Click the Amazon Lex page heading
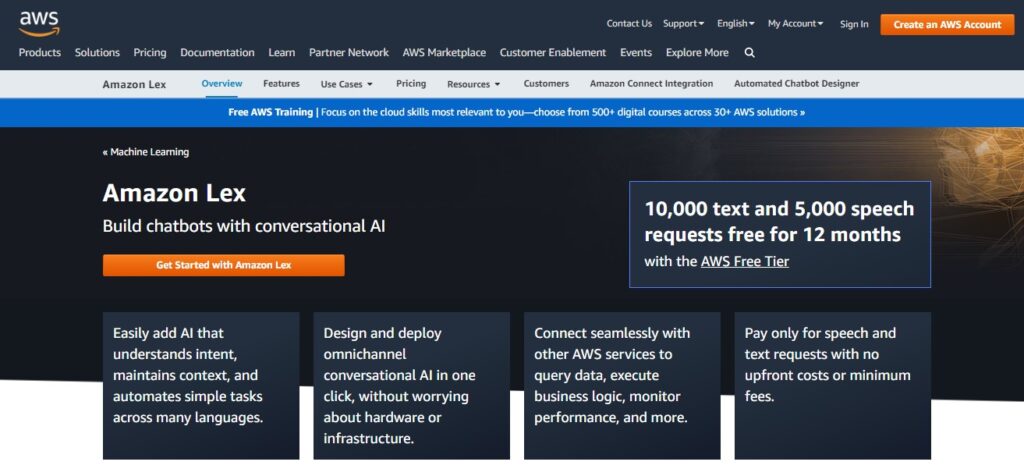This screenshot has width=1024, height=476. click(x=174, y=193)
